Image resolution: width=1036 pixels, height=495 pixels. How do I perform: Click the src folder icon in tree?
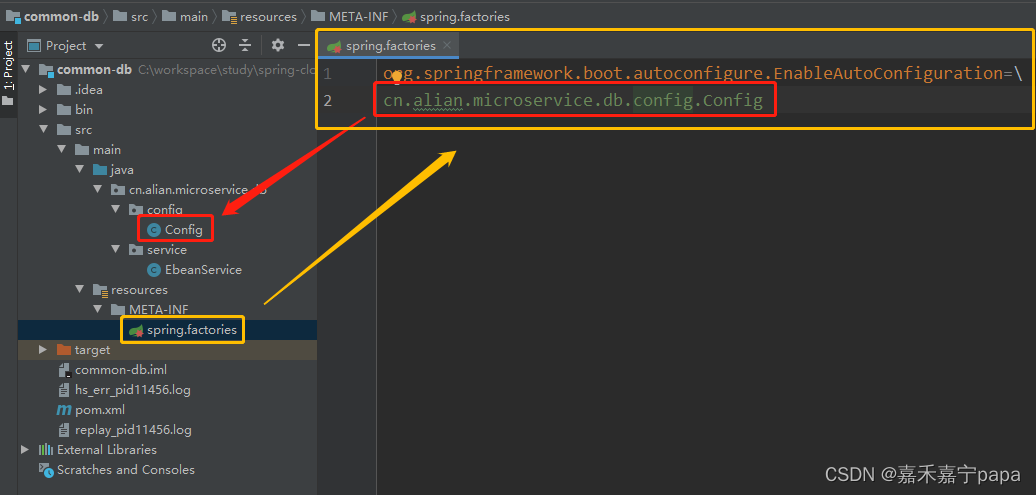(63, 130)
